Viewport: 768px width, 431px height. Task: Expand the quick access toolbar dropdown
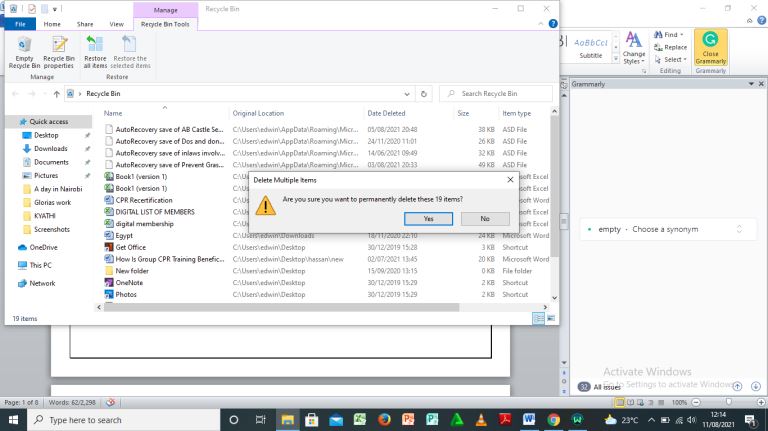click(54, 9)
